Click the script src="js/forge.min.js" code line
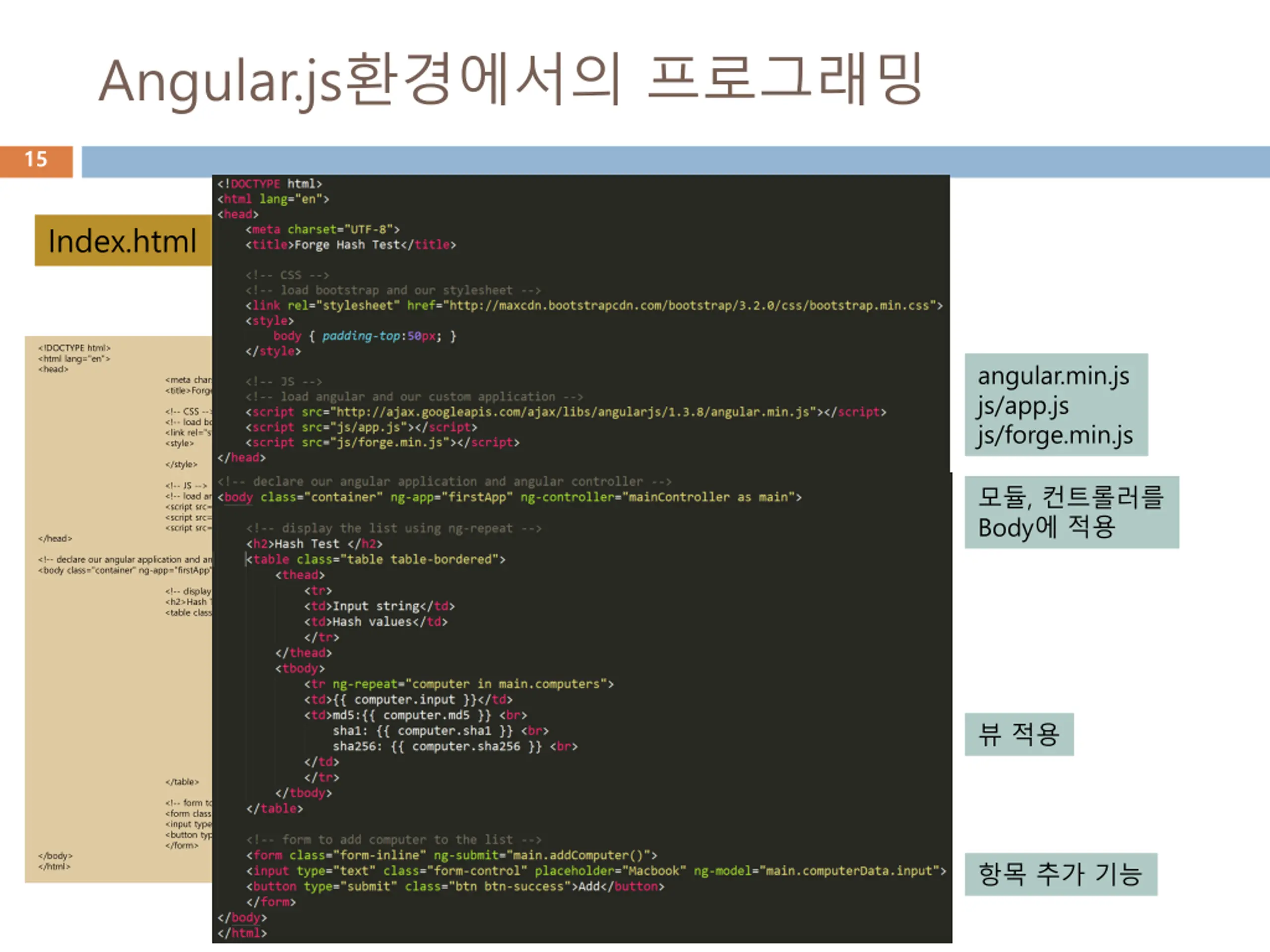 (x=382, y=442)
